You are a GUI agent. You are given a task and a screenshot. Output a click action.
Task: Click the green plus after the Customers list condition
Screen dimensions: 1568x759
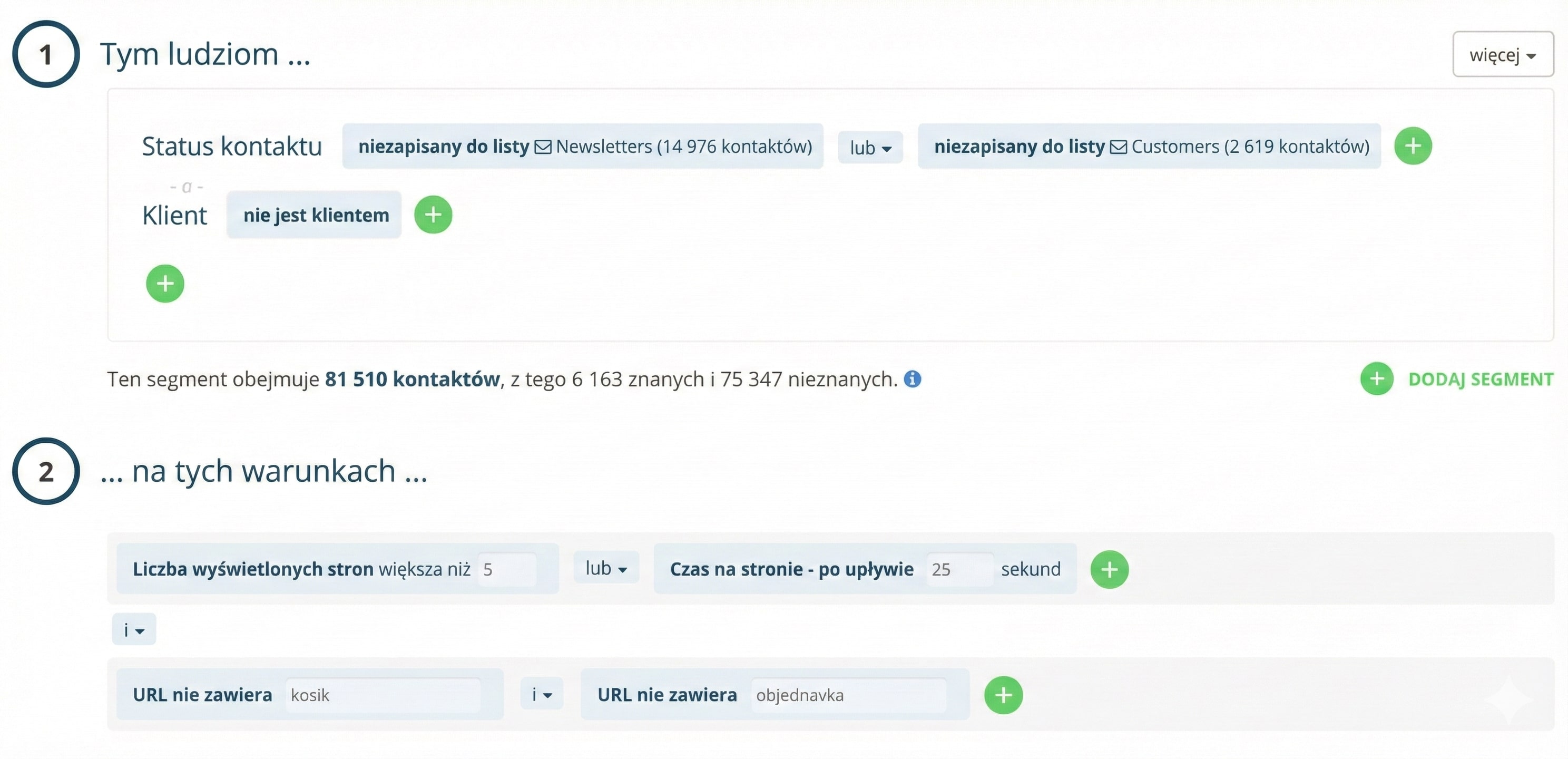1413,146
